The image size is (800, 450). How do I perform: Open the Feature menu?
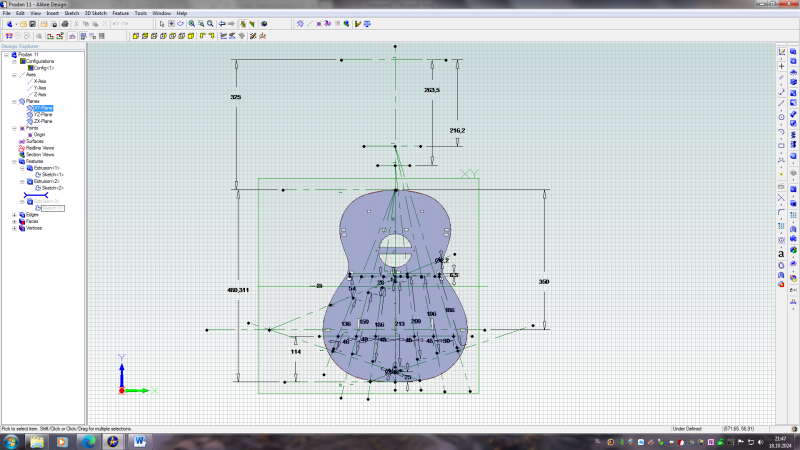coord(120,13)
